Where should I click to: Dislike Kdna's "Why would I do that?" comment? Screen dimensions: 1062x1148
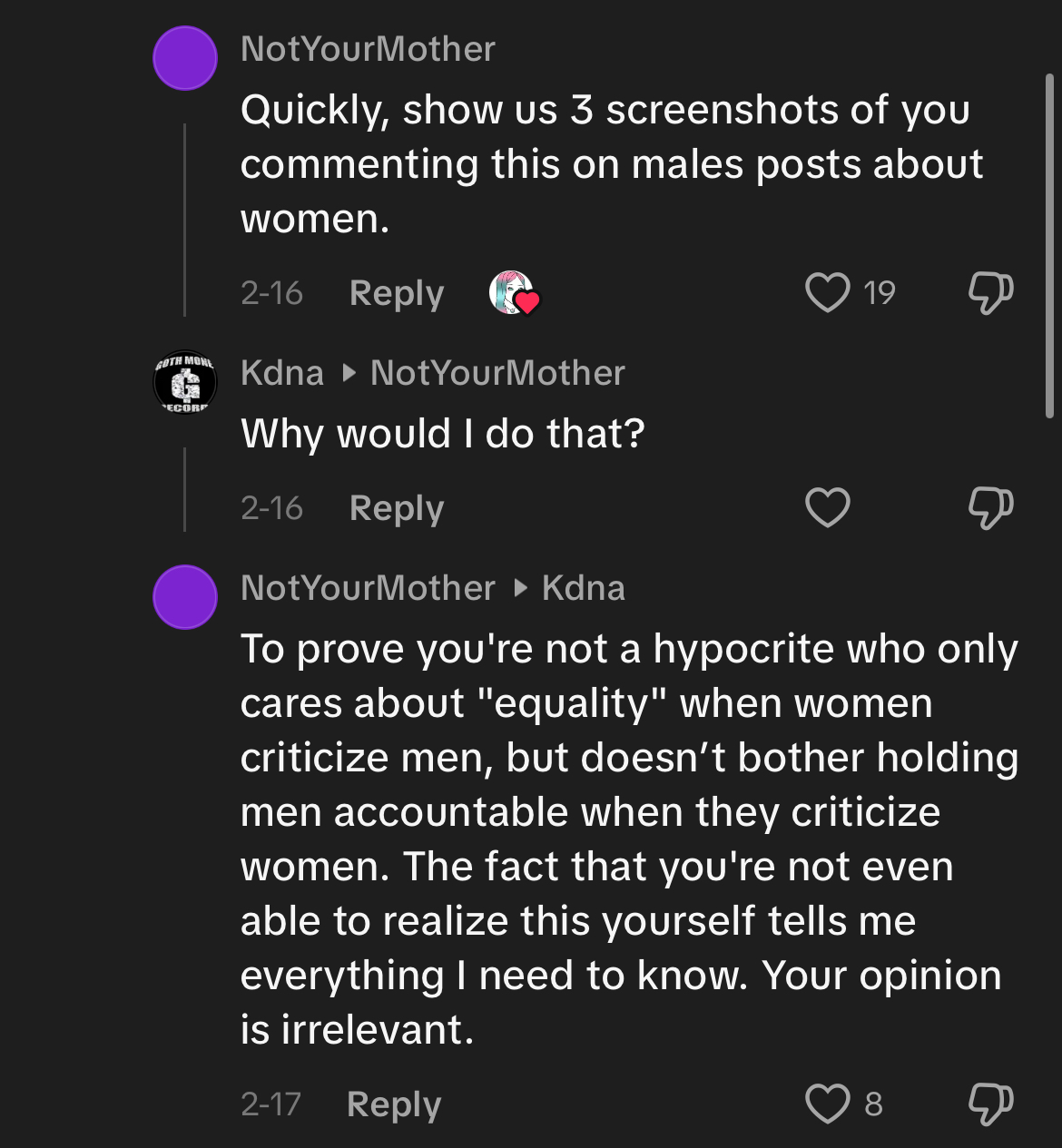[x=989, y=507]
